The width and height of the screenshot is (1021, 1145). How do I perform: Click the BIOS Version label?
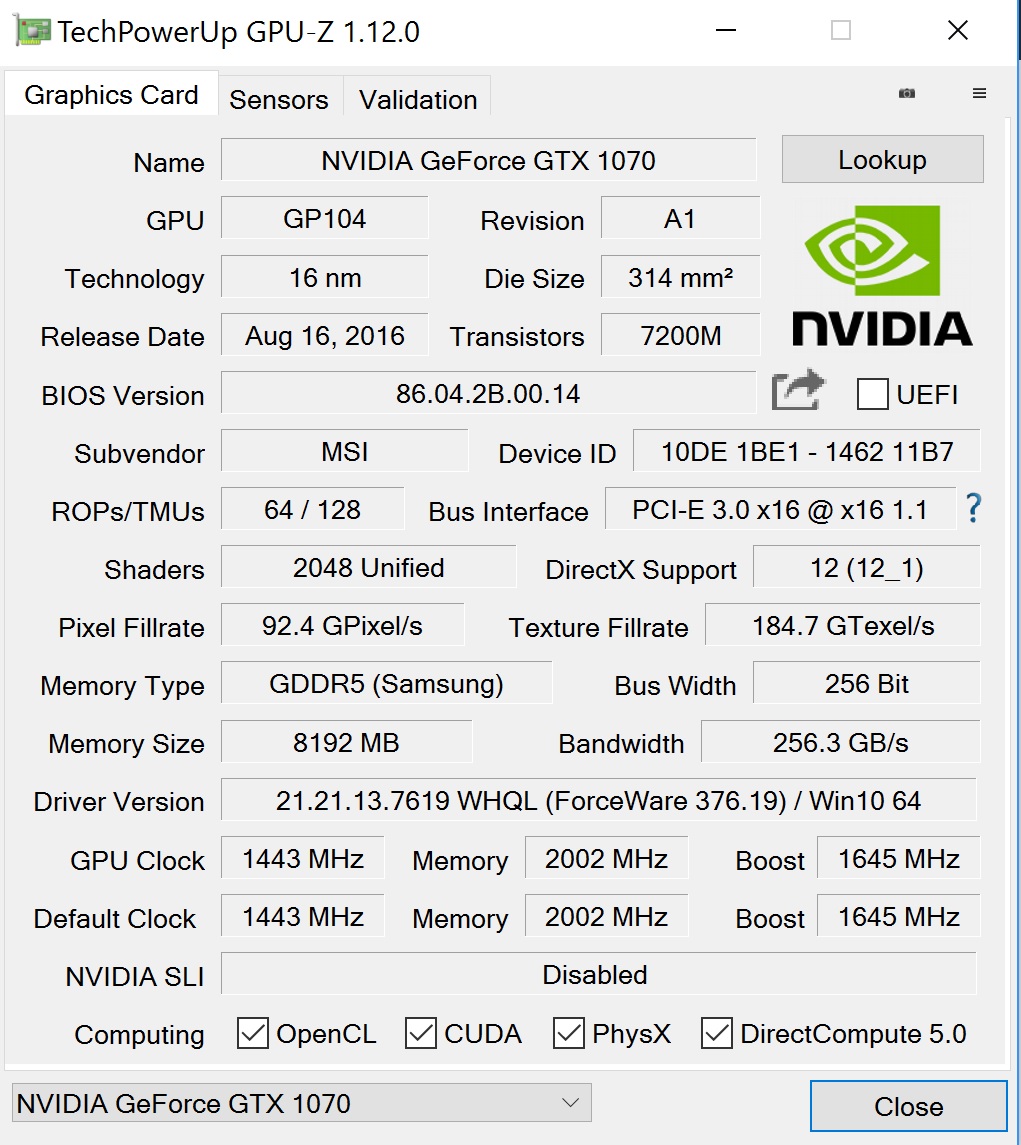click(123, 395)
